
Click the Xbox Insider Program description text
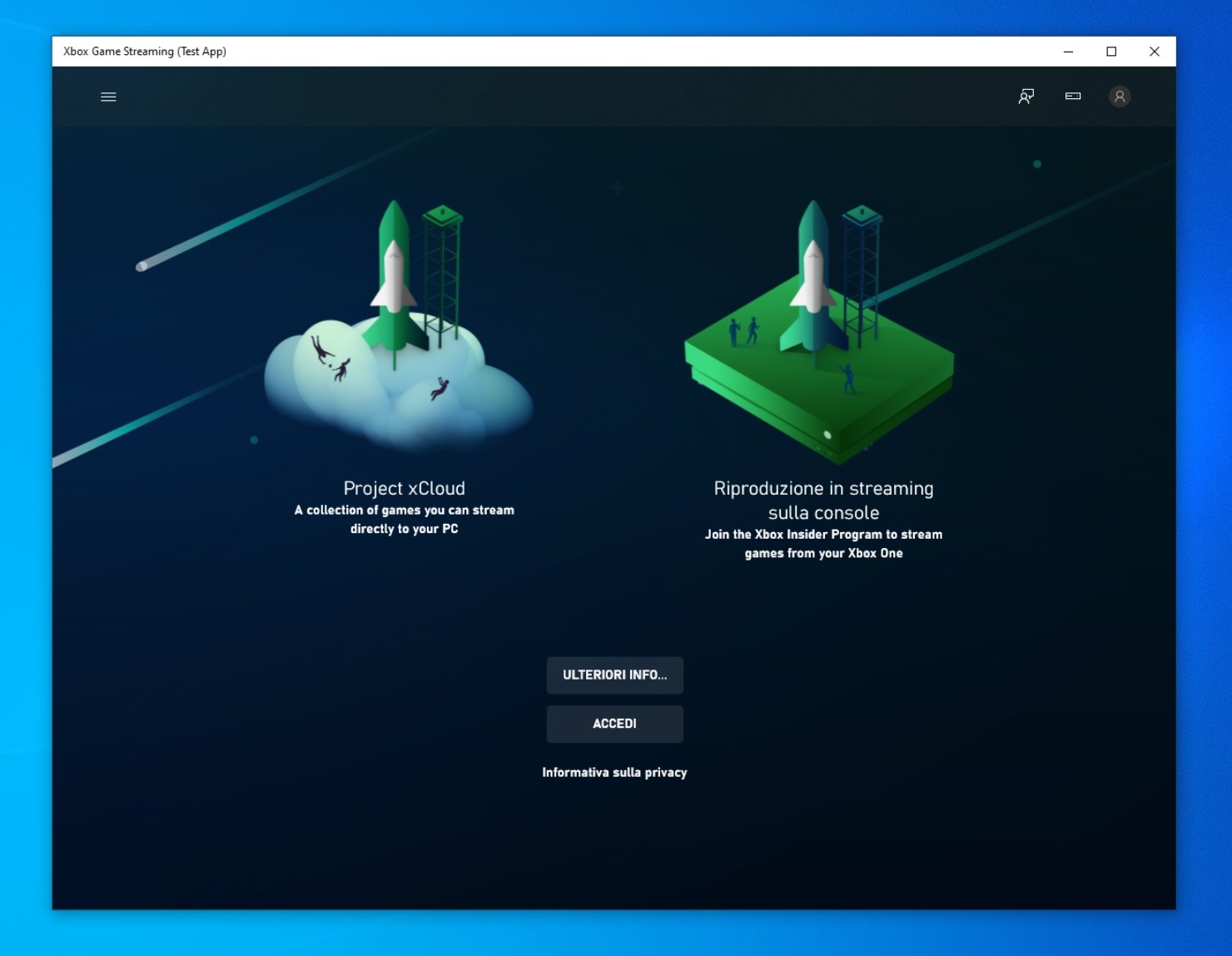(823, 543)
